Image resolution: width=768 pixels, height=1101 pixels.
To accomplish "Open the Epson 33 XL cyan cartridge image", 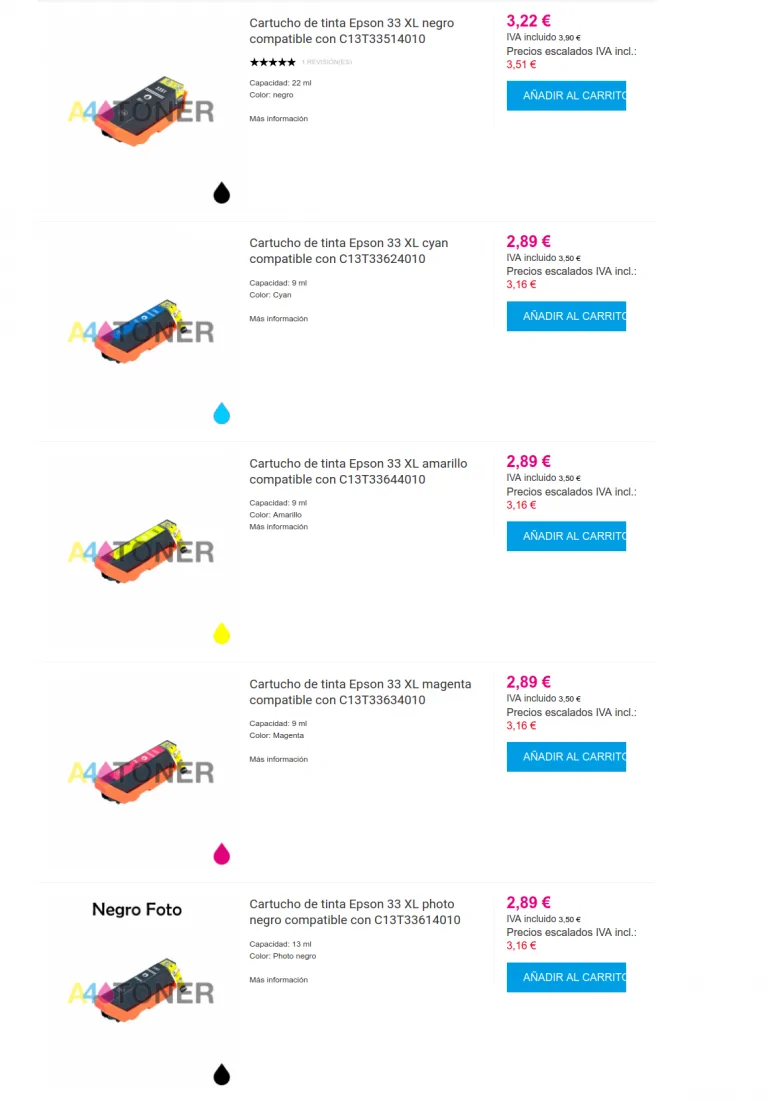I will [141, 330].
